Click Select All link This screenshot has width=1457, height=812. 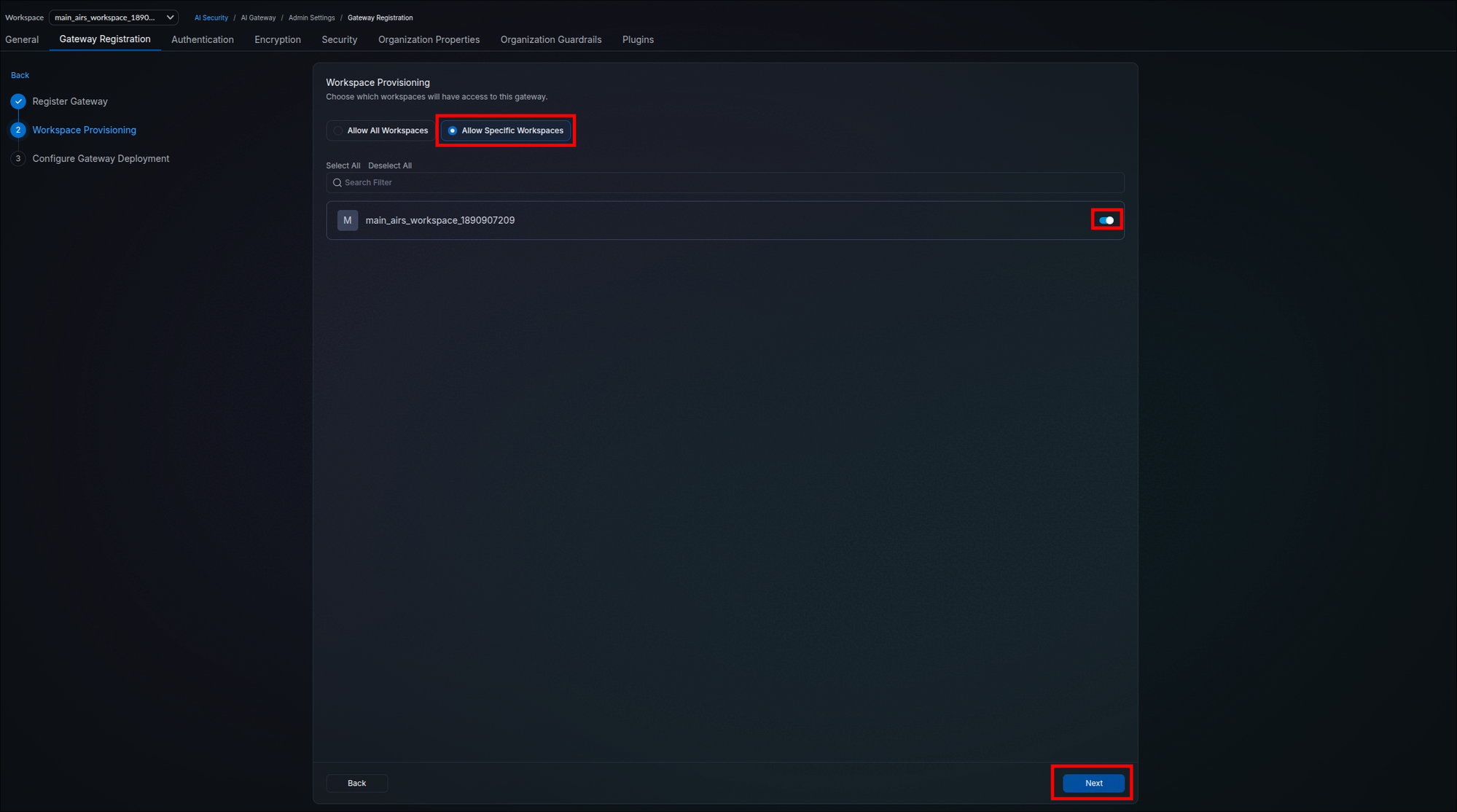click(343, 165)
